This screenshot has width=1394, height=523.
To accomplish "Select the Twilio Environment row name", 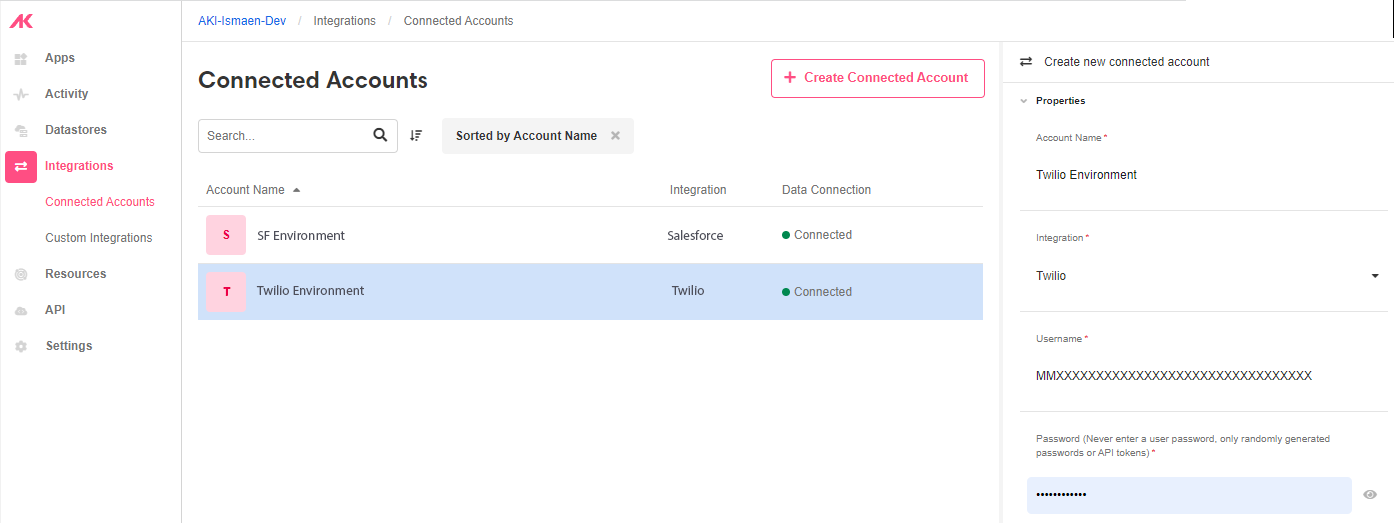I will (x=310, y=291).
